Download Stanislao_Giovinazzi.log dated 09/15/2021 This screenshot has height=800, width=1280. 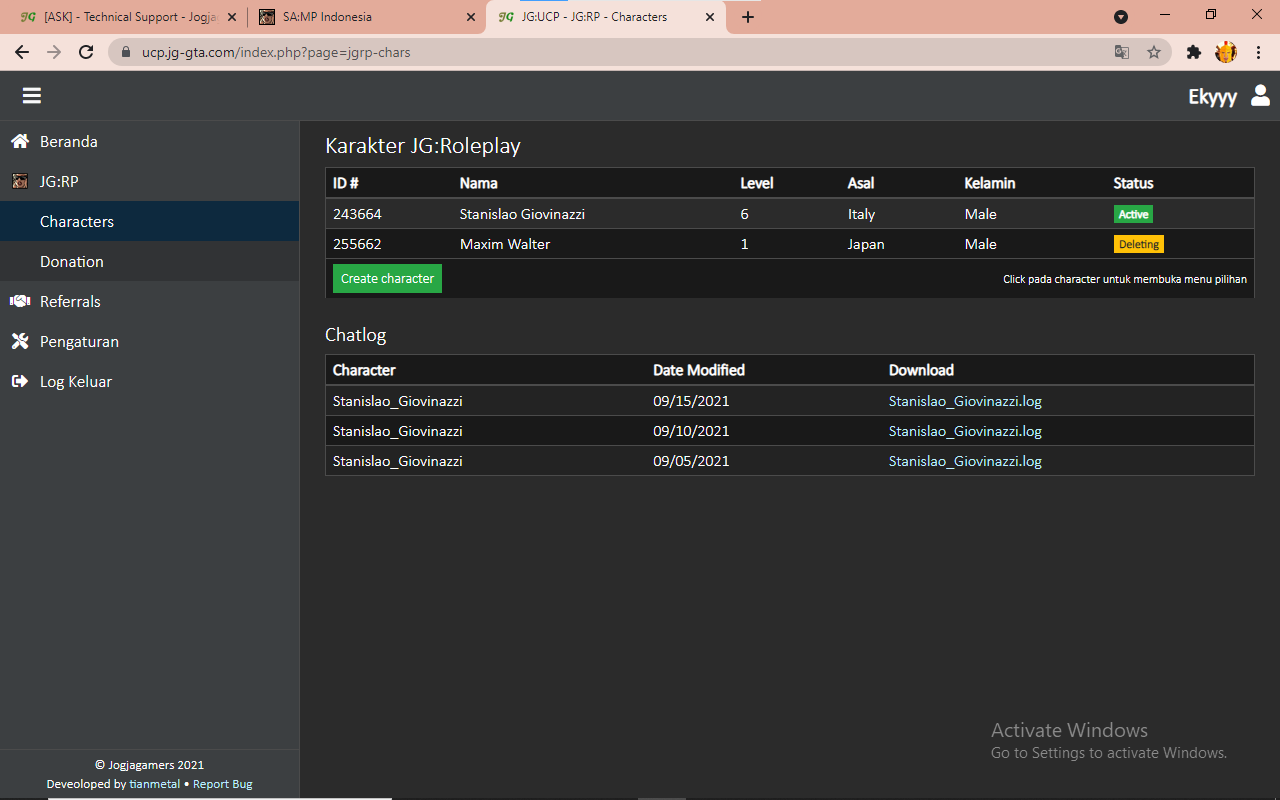click(965, 401)
